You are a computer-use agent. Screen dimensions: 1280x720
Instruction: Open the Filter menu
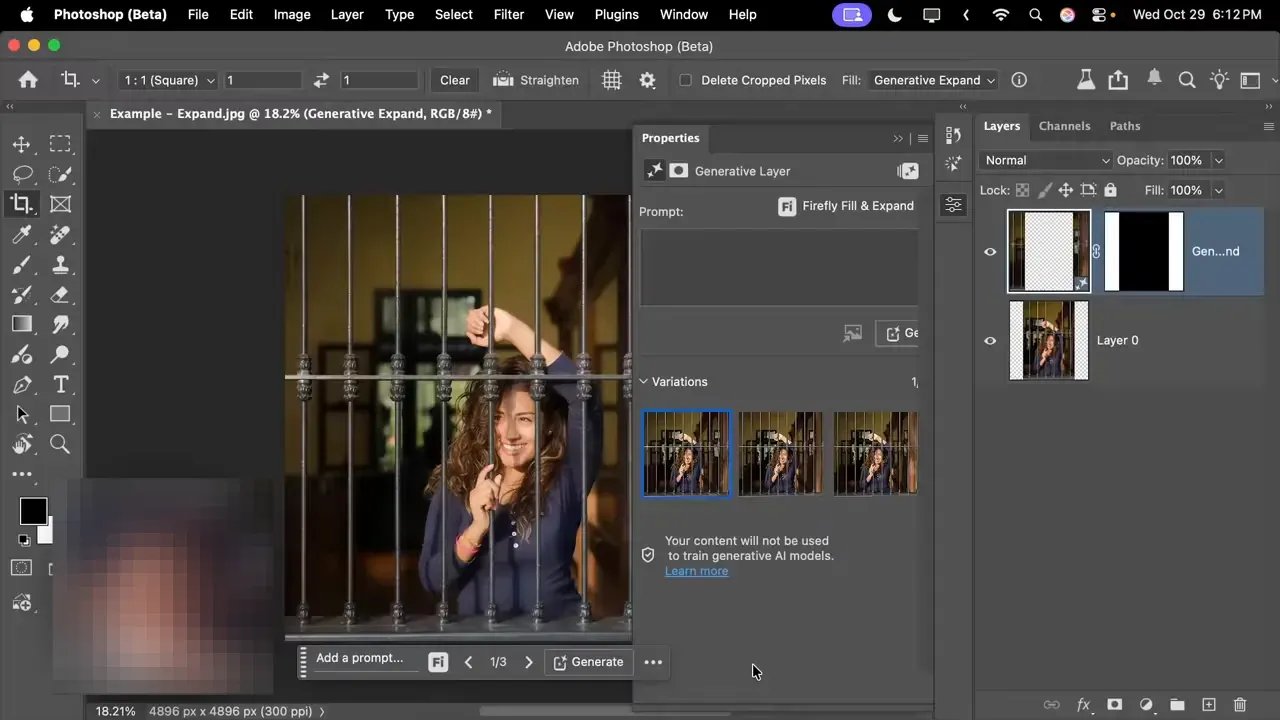(x=508, y=14)
